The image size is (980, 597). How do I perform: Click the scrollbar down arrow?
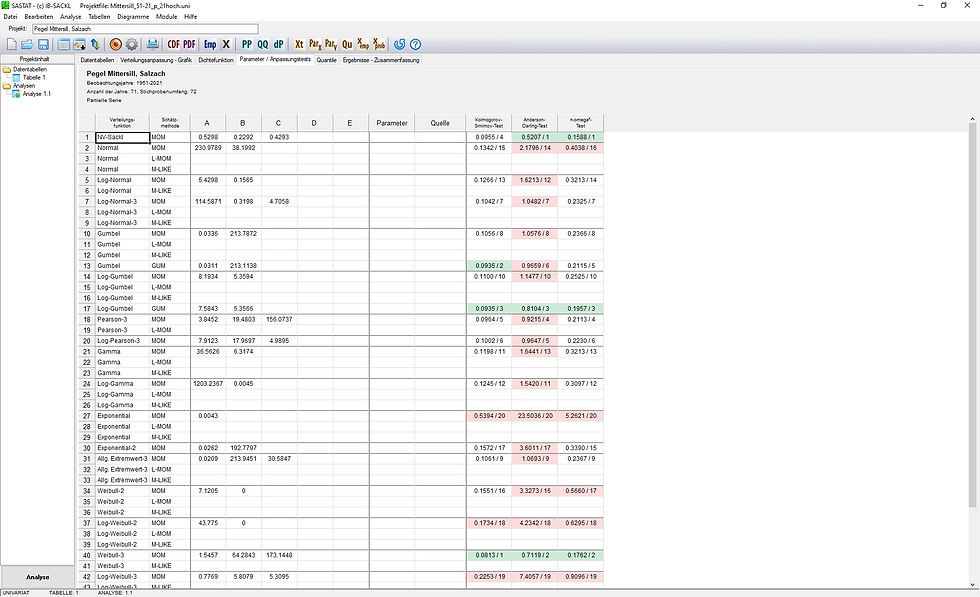(972, 585)
